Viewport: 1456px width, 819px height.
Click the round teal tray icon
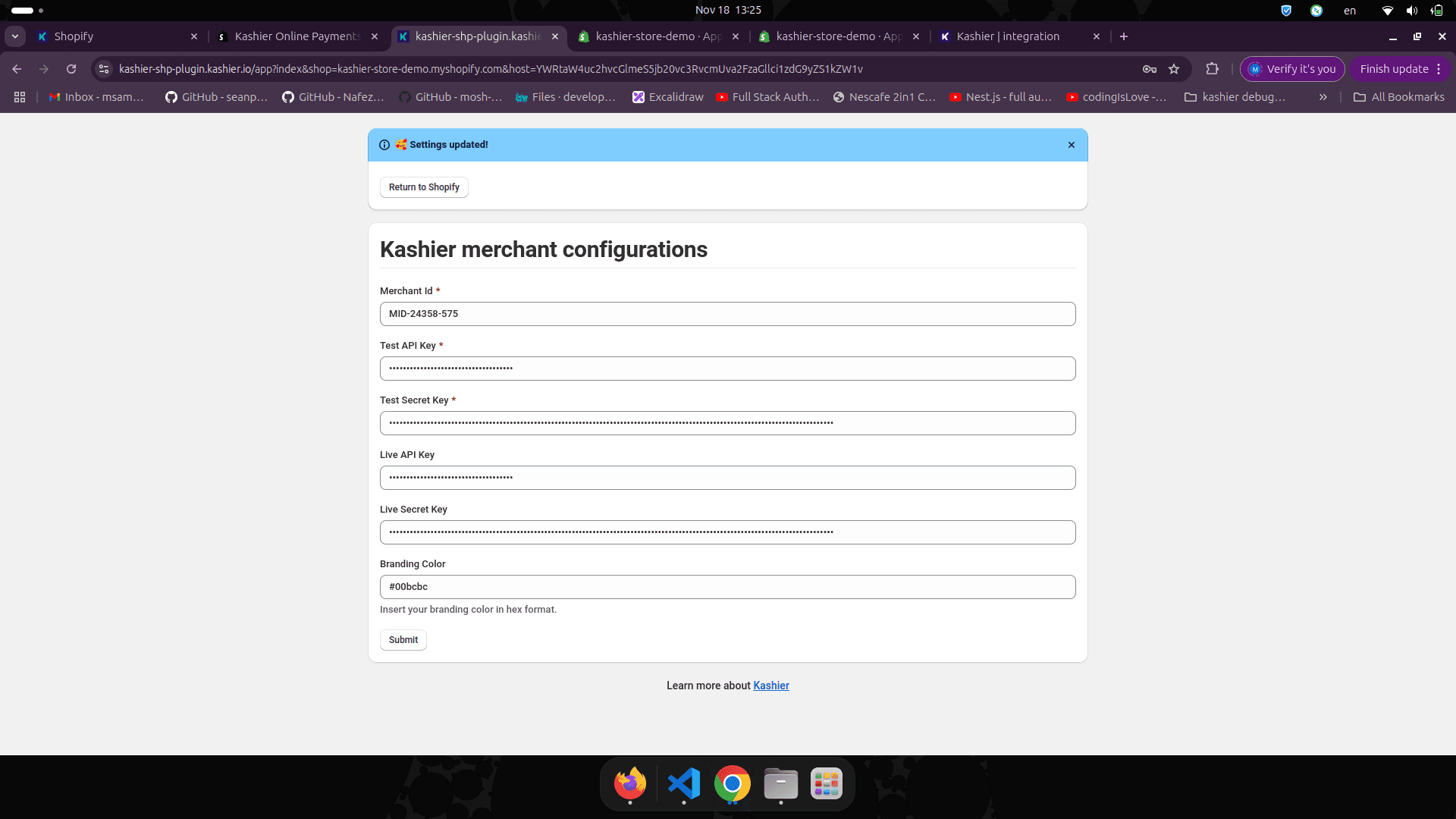click(x=1316, y=11)
